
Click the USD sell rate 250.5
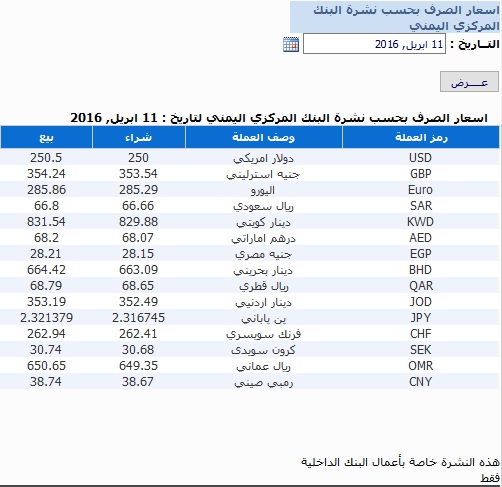point(46,158)
